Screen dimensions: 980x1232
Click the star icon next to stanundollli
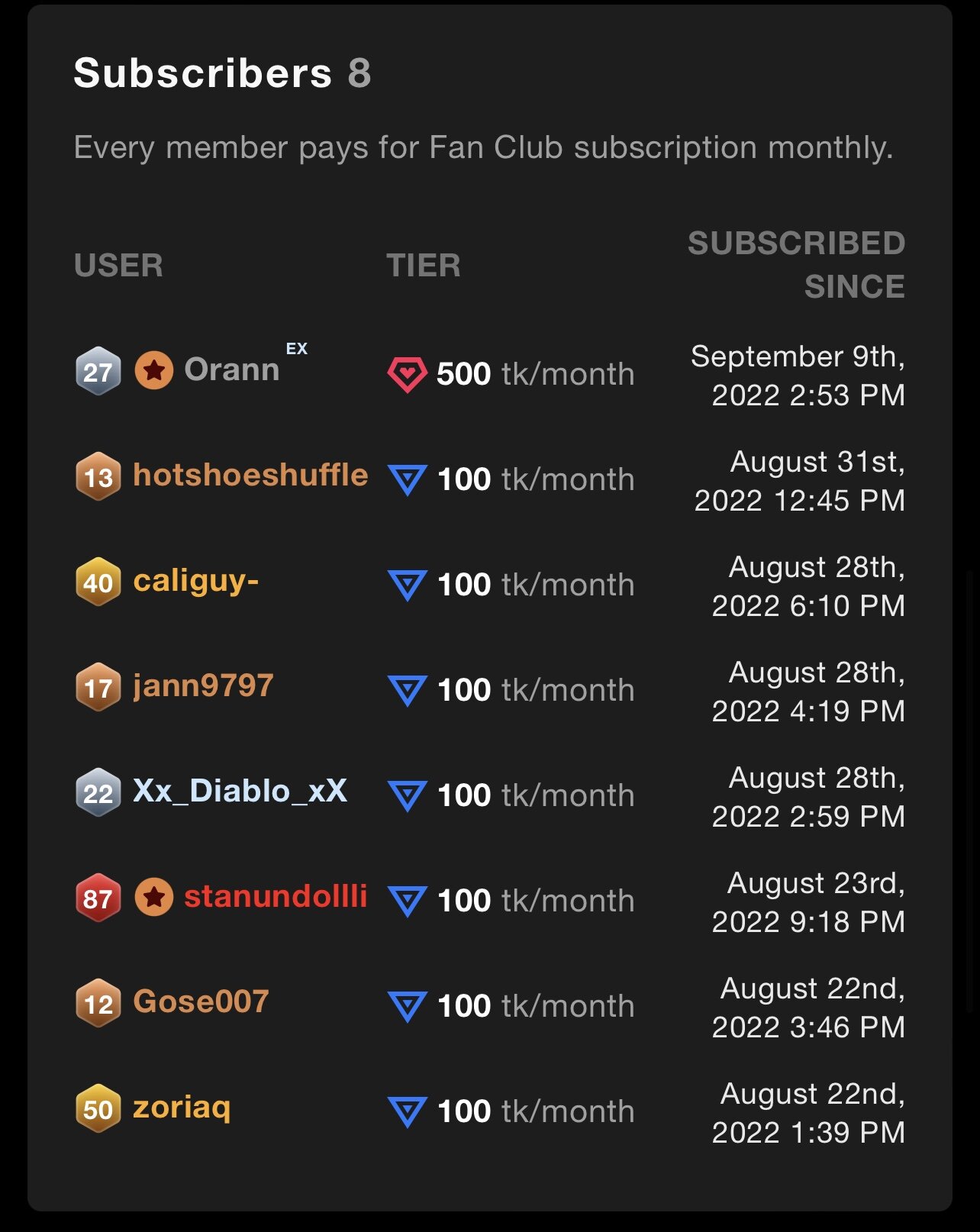[x=154, y=897]
